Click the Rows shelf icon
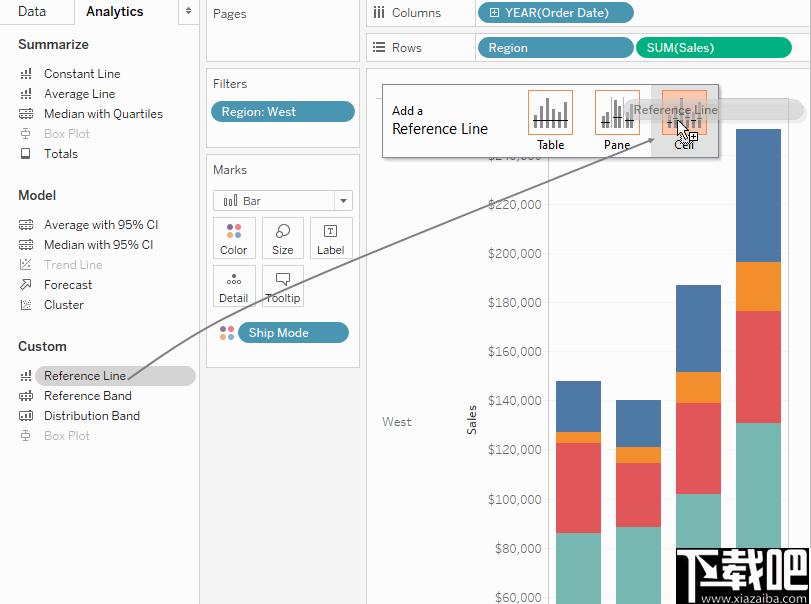The width and height of the screenshot is (811, 604). (379, 48)
